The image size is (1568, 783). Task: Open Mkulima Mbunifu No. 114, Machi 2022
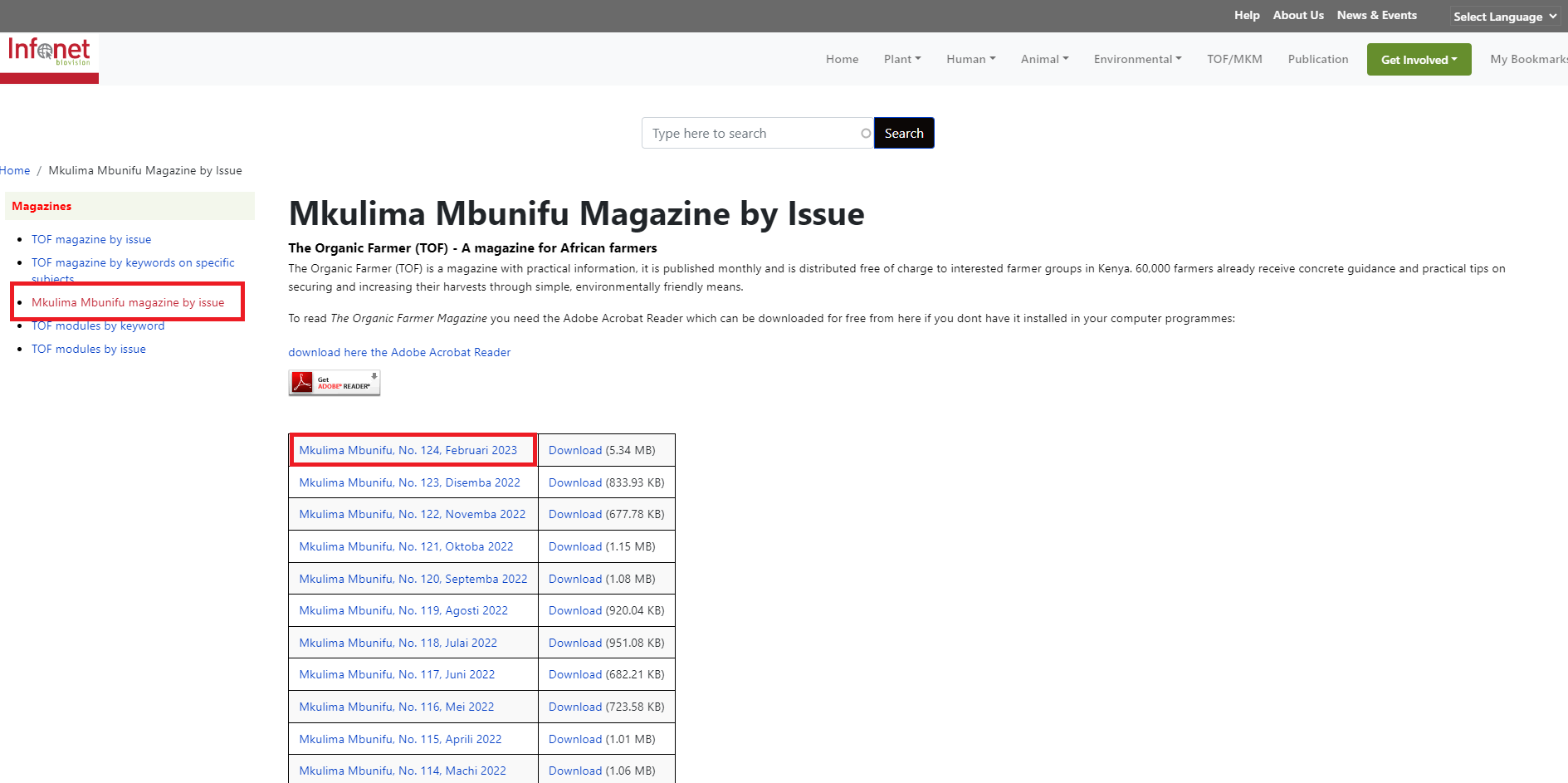403,771
